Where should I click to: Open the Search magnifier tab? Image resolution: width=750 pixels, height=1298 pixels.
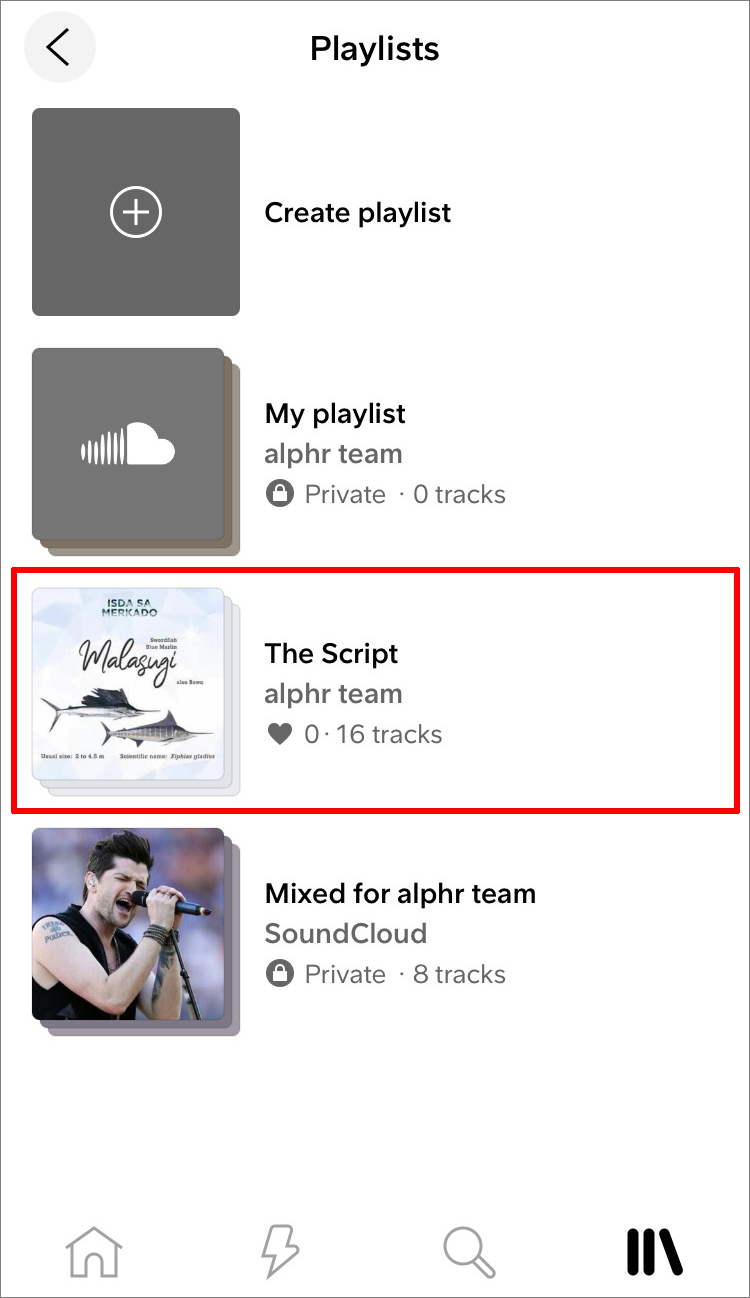pos(468,1251)
